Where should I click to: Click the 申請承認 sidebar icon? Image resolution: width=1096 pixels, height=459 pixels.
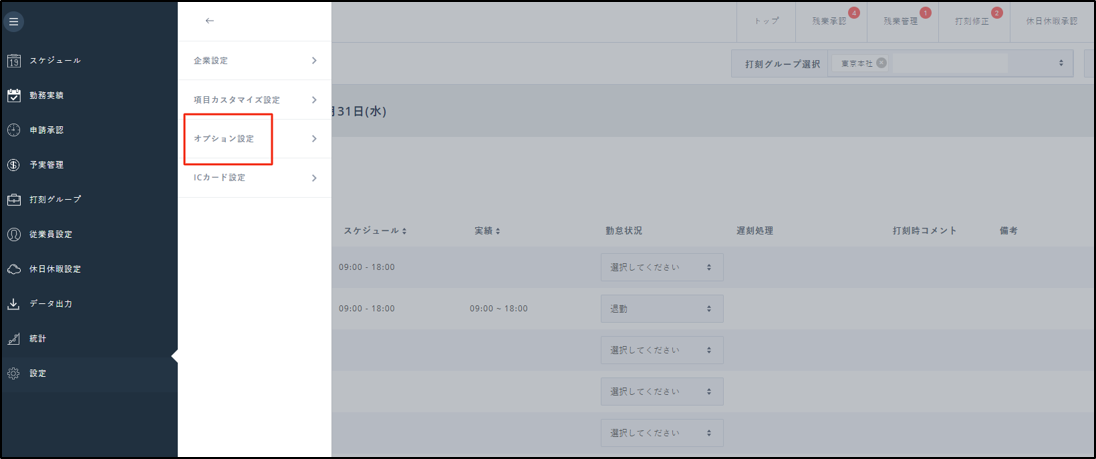[14, 130]
